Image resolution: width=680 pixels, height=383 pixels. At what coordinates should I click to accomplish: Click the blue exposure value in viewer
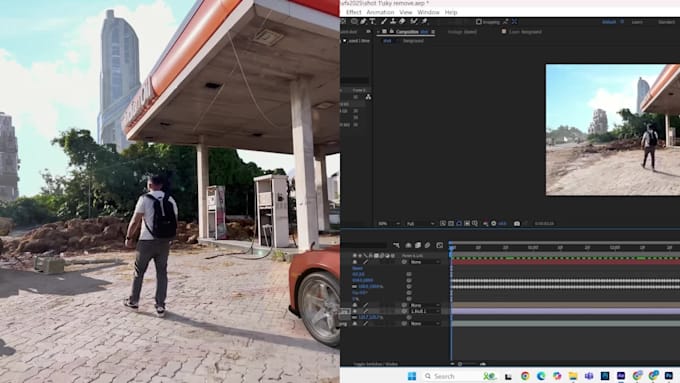tap(502, 224)
